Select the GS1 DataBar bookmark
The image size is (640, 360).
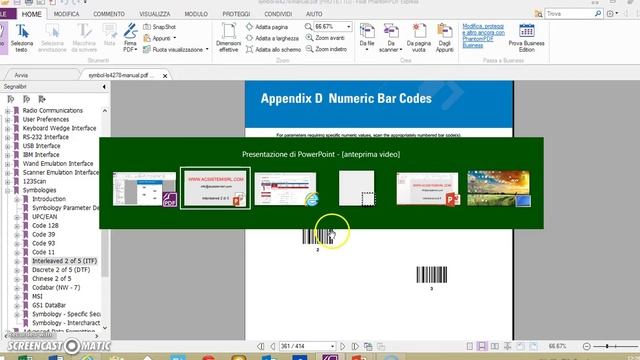pyautogui.click(x=49, y=305)
